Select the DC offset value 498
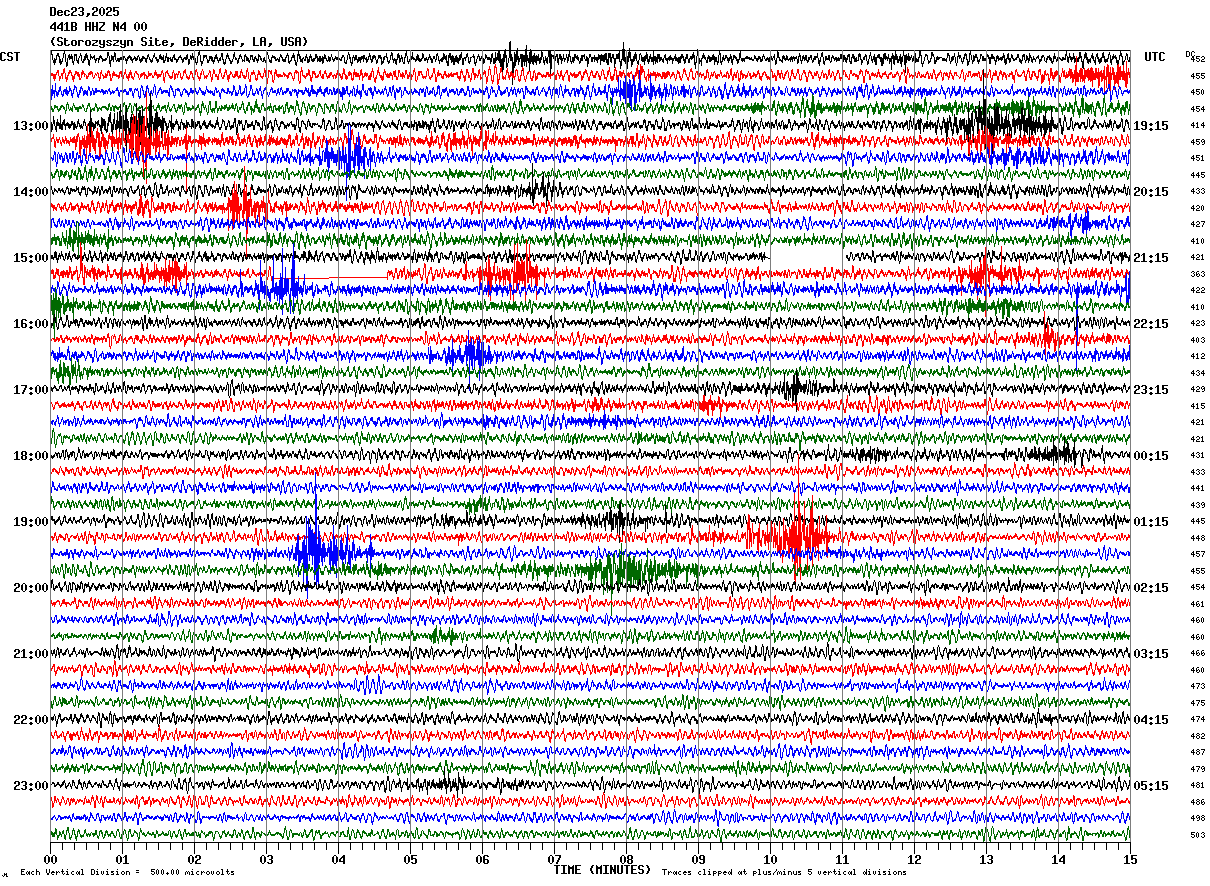Image resolution: width=1210 pixels, height=886 pixels. point(1197,818)
